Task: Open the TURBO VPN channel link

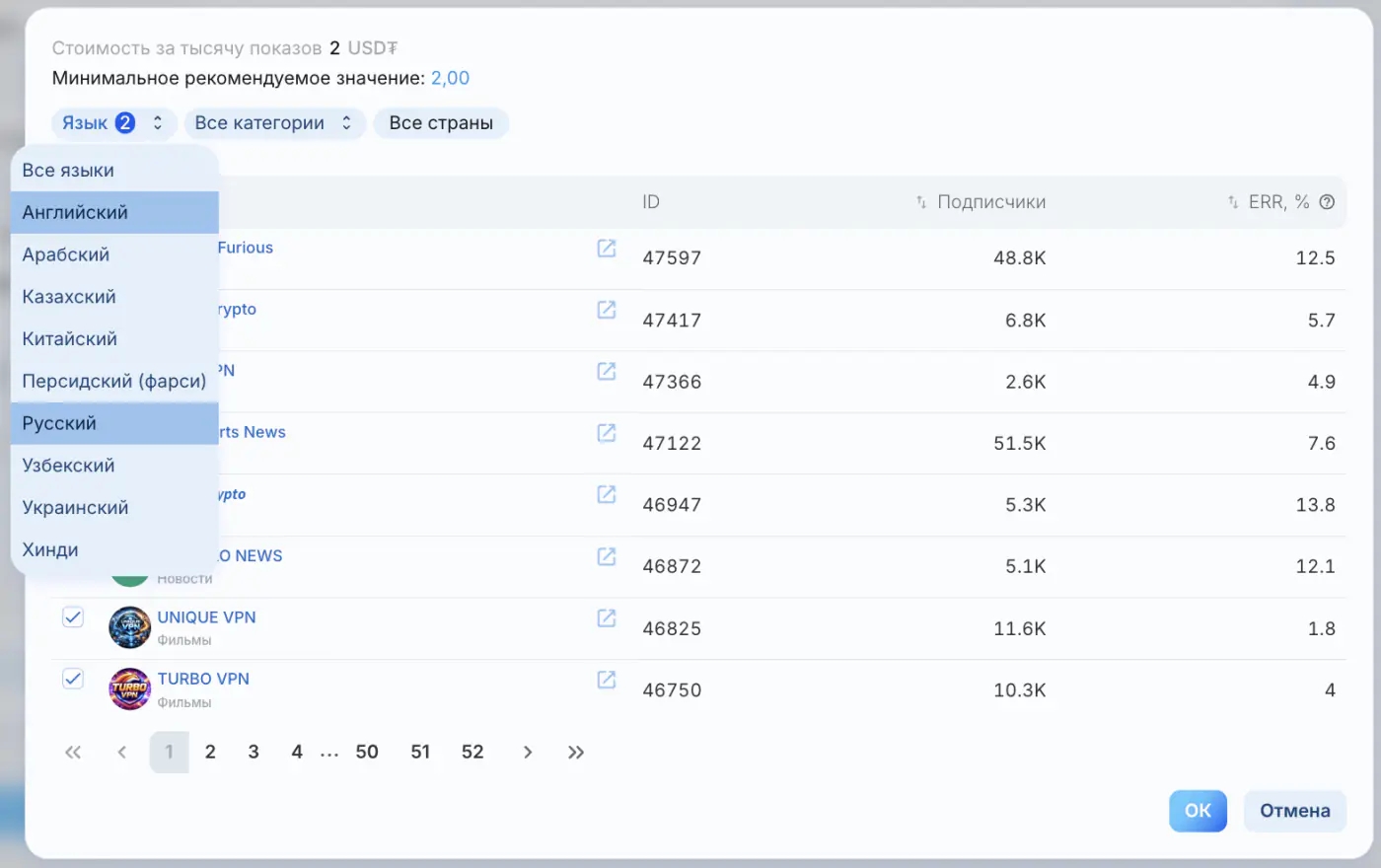Action: (x=203, y=679)
